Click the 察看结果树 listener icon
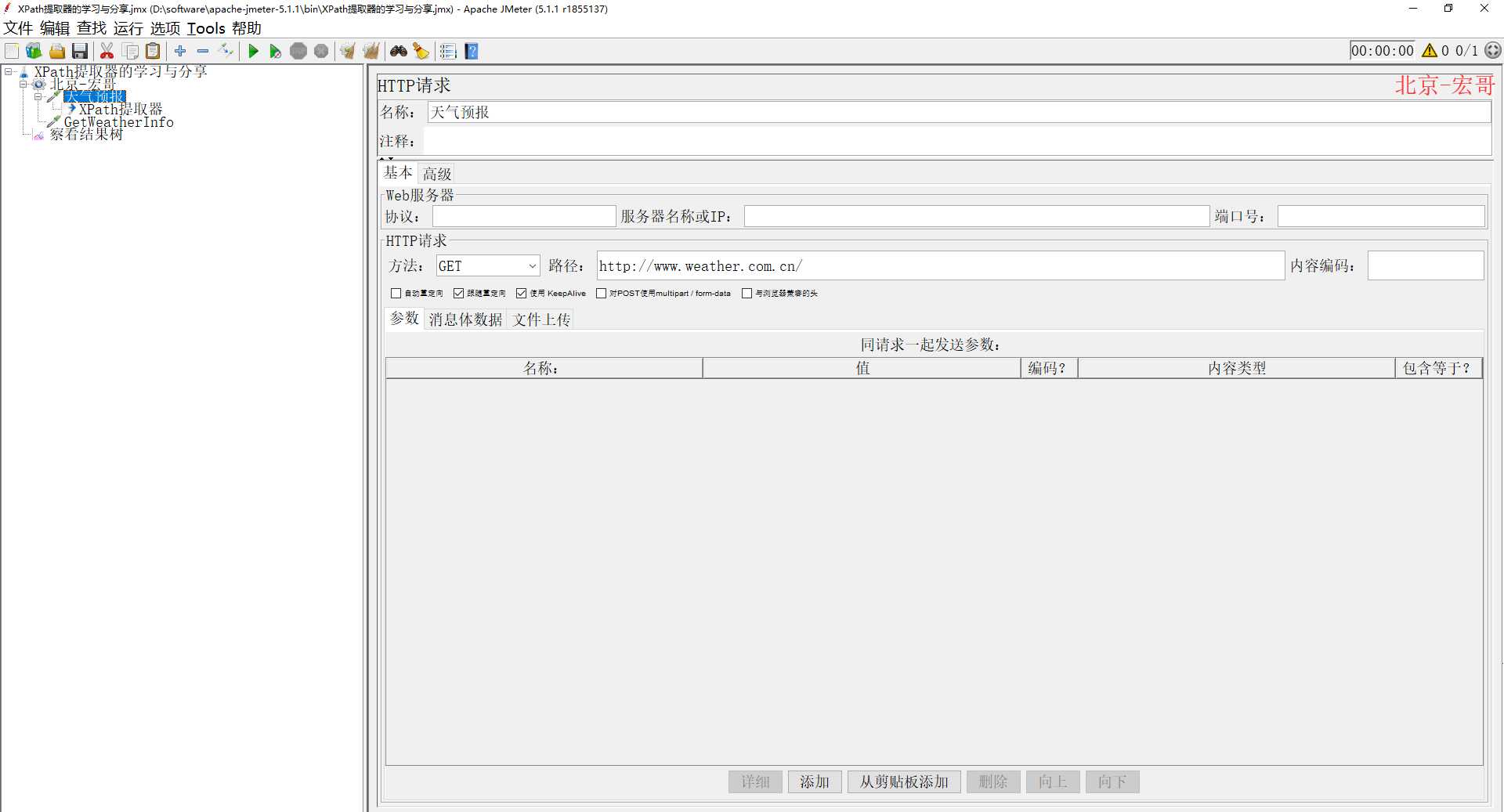 click(39, 135)
